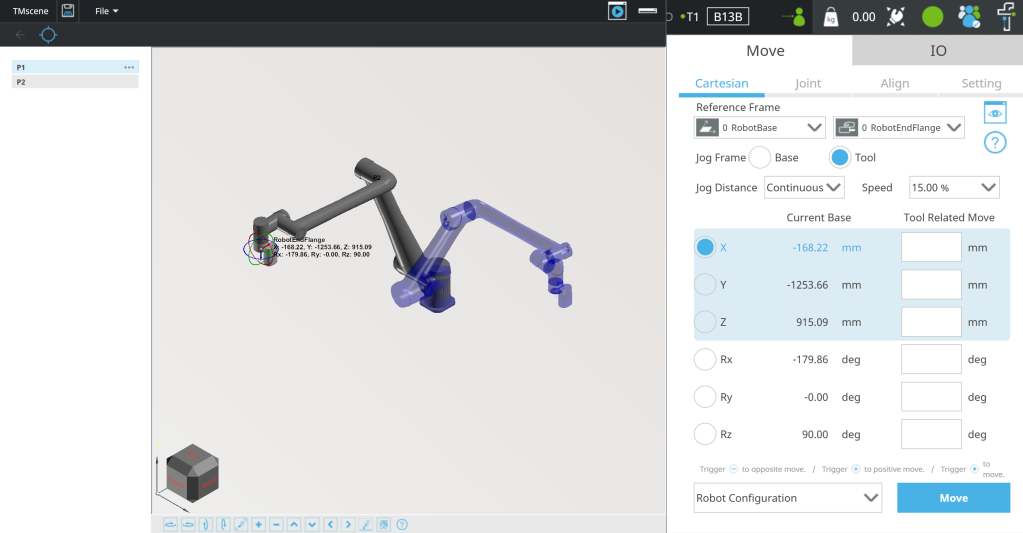
Task: Click the Y tool related move field
Action: click(931, 284)
